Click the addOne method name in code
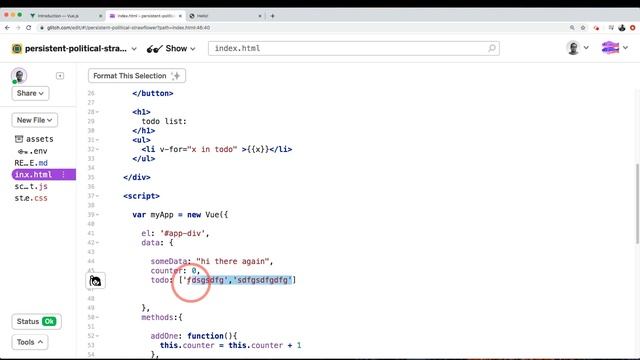The width and height of the screenshot is (640, 360). coord(164,336)
